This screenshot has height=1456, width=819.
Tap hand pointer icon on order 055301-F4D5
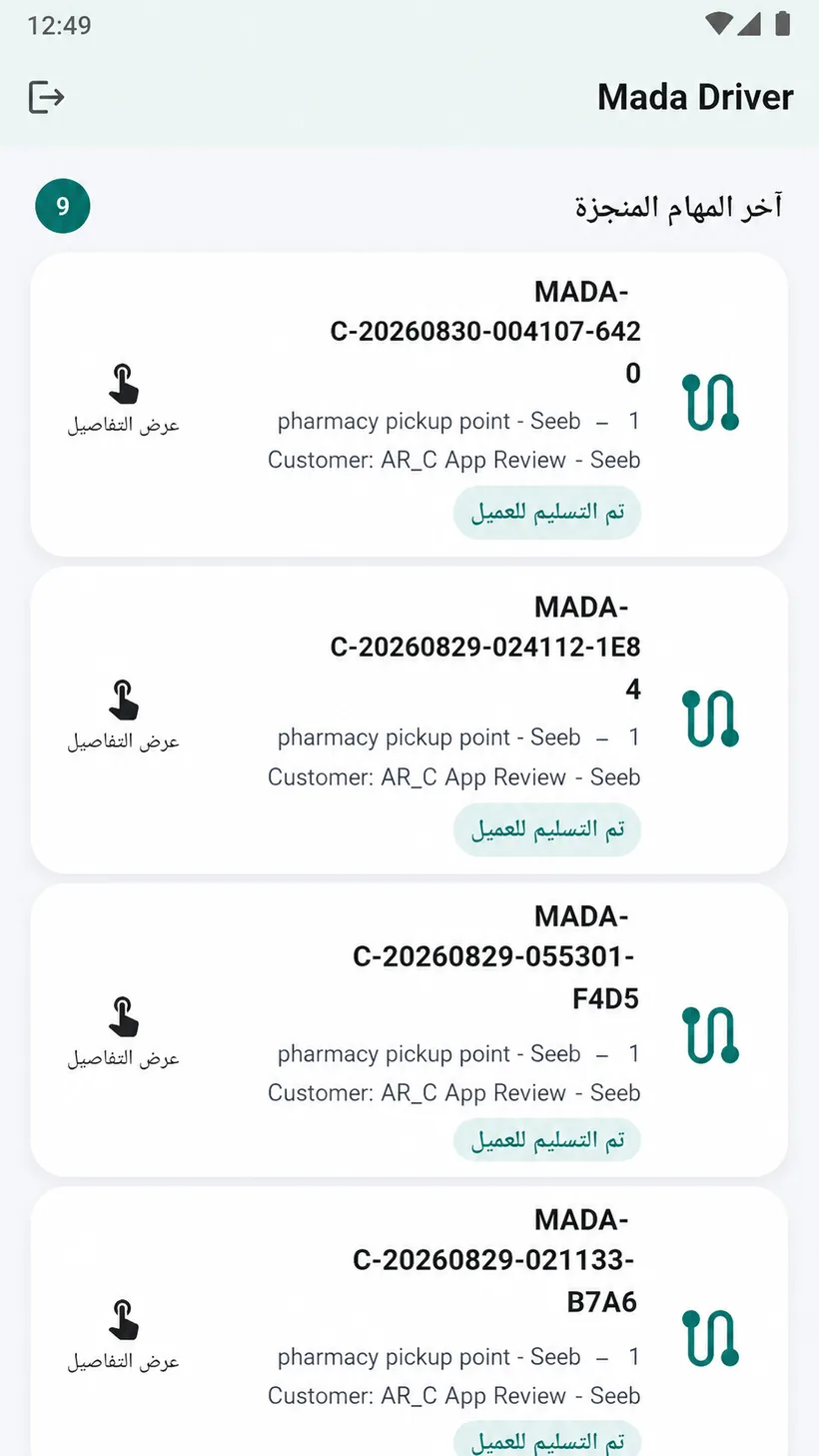[124, 1016]
